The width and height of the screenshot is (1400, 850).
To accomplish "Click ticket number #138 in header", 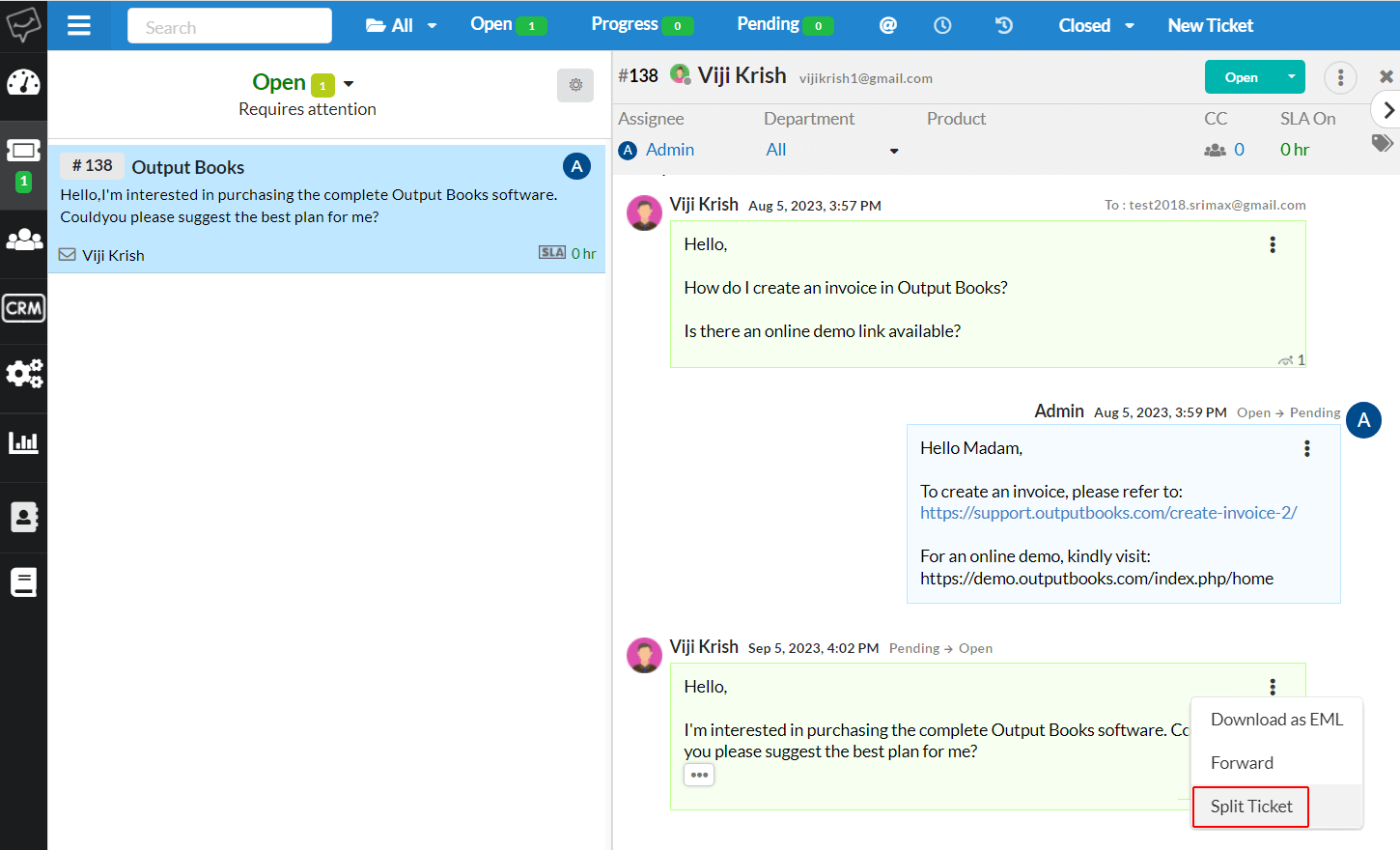I will pyautogui.click(x=638, y=75).
